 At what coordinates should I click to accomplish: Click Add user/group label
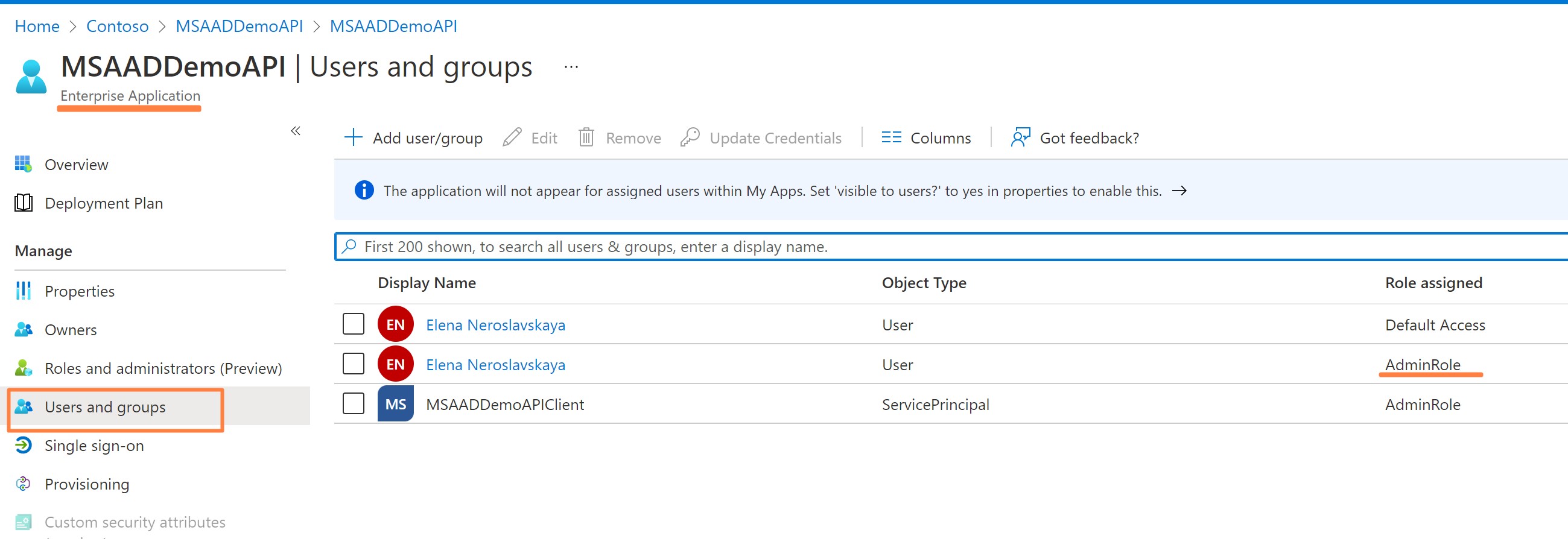coord(427,138)
